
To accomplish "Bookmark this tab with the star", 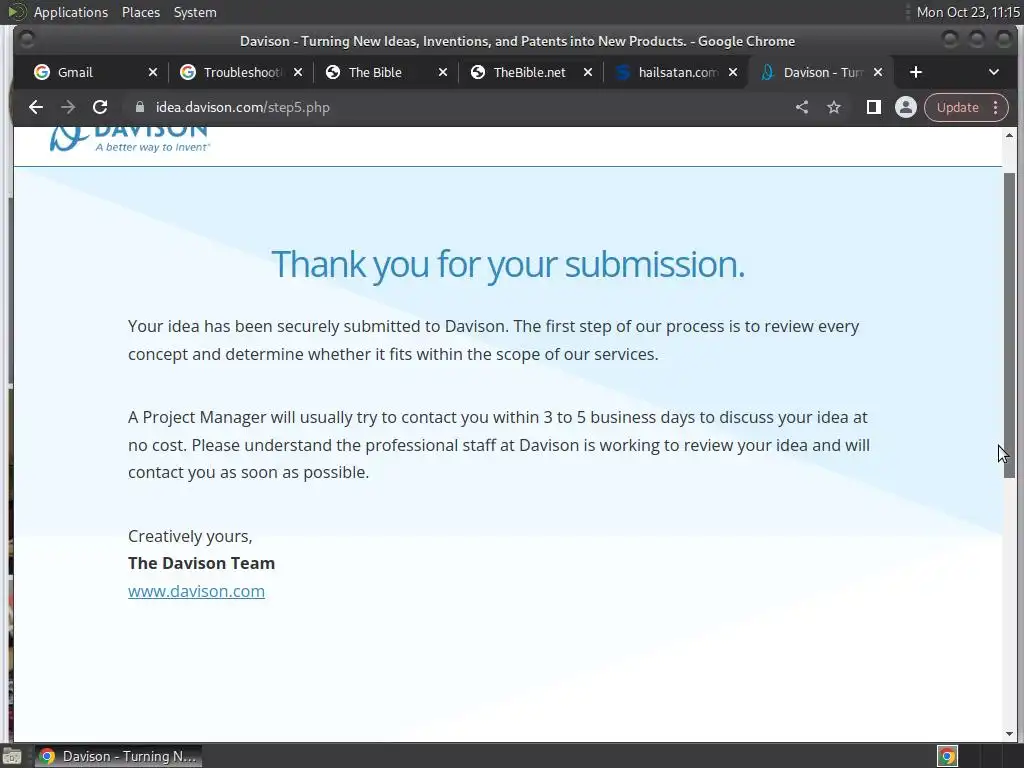I will click(x=834, y=107).
